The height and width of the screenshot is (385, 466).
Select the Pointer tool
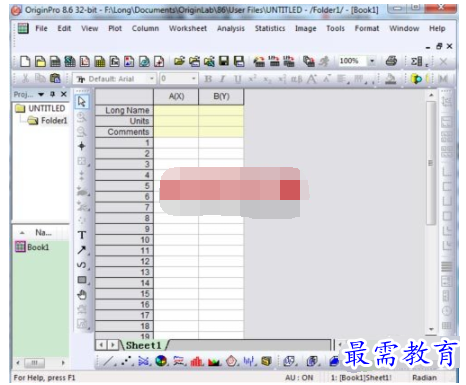click(x=81, y=101)
